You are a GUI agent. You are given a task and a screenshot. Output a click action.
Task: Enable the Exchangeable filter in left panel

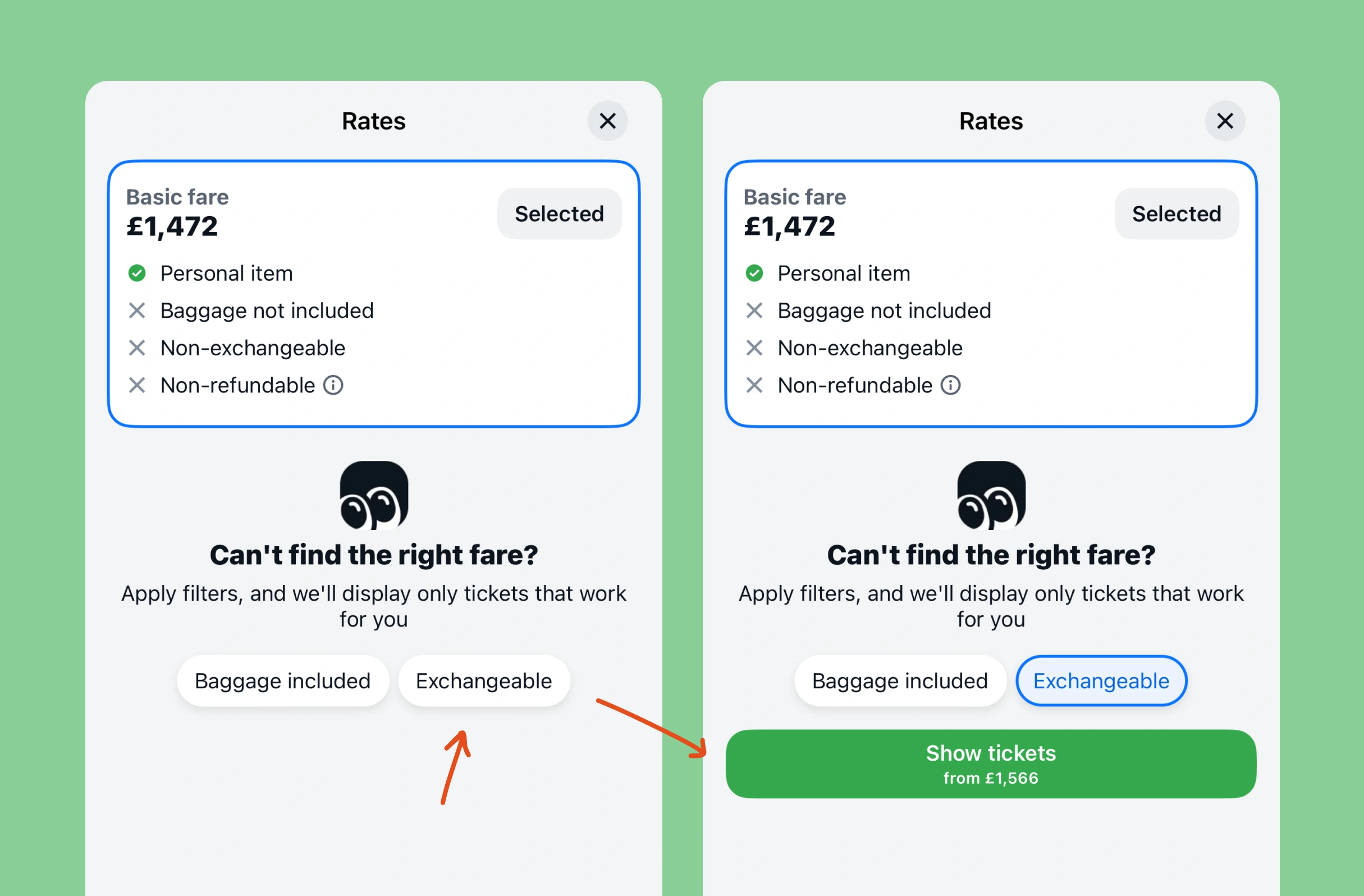click(484, 681)
